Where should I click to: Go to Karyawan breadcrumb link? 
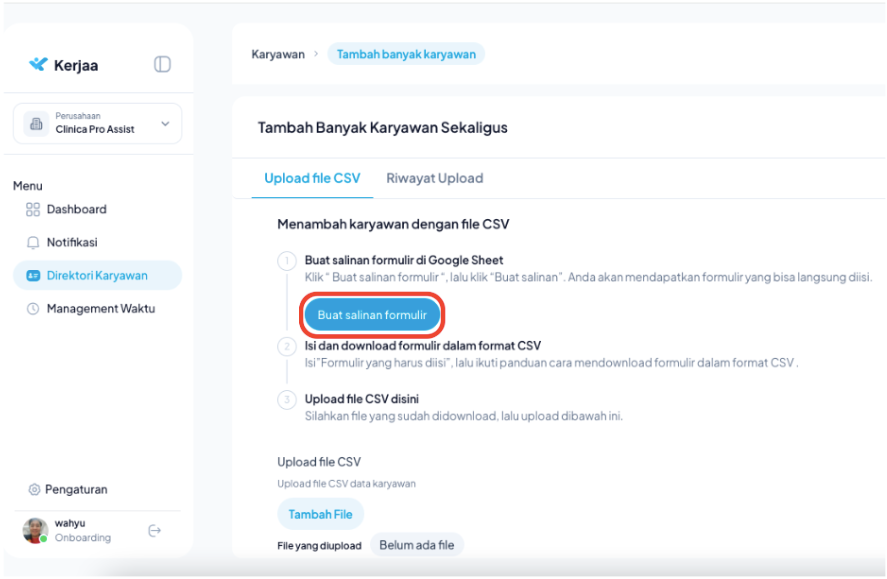pyautogui.click(x=278, y=54)
